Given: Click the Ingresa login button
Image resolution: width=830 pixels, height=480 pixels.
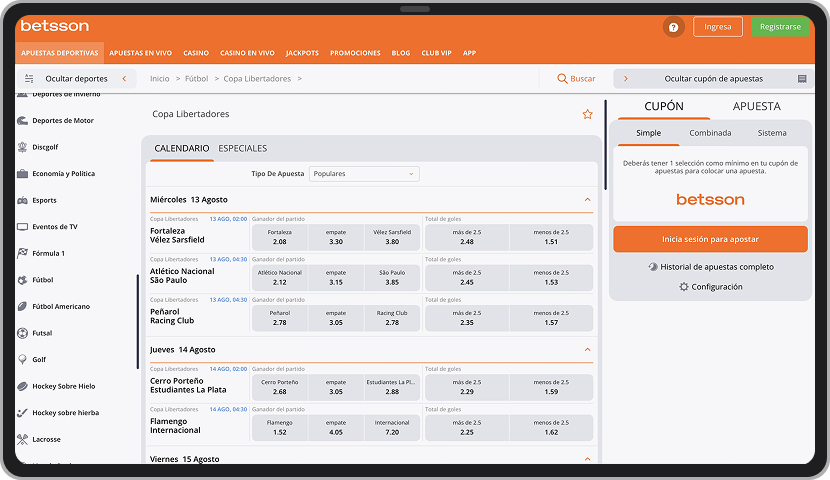Looking at the screenshot, I should pyautogui.click(x=718, y=27).
